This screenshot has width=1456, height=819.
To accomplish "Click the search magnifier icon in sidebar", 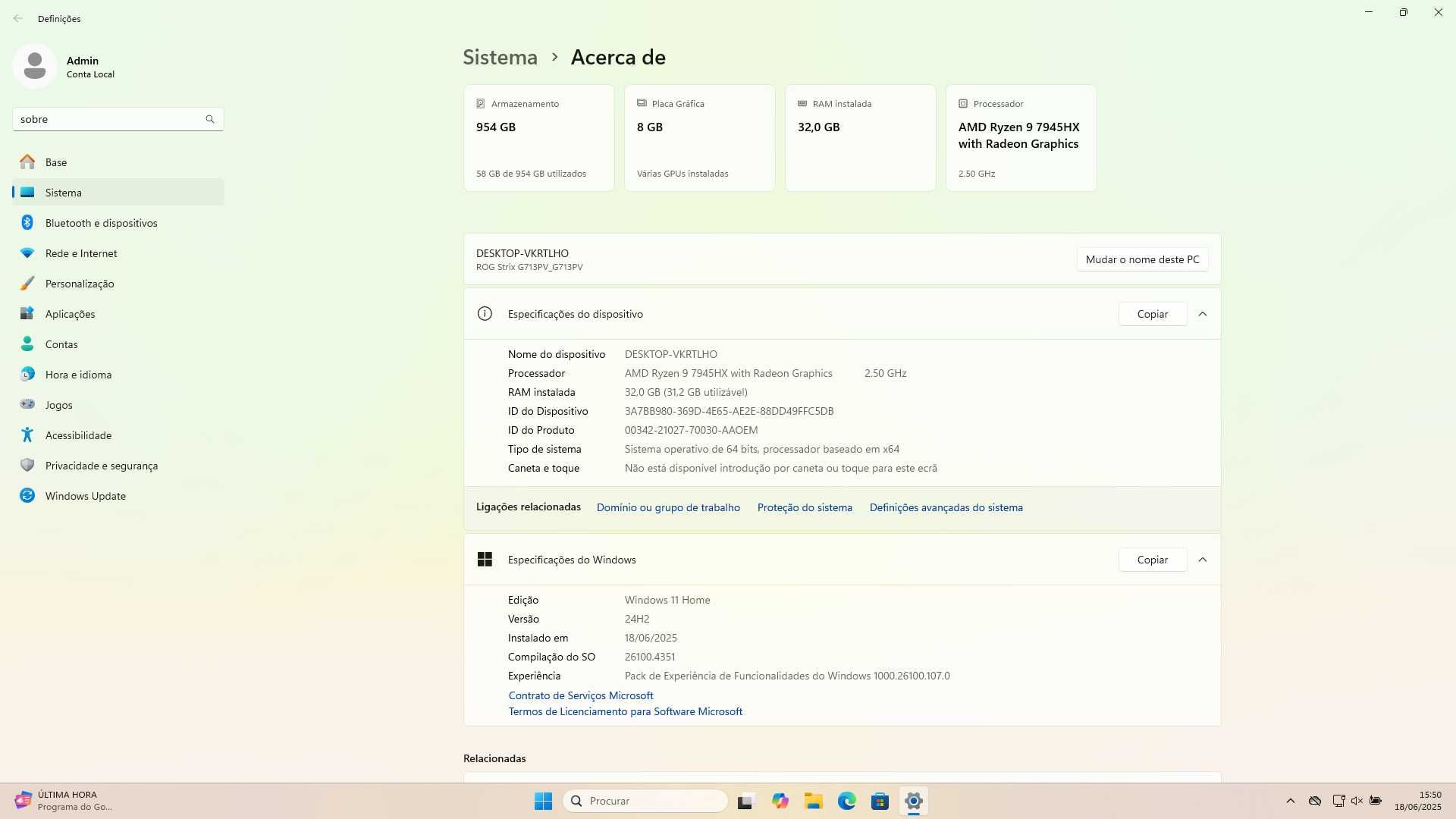I will tap(210, 119).
